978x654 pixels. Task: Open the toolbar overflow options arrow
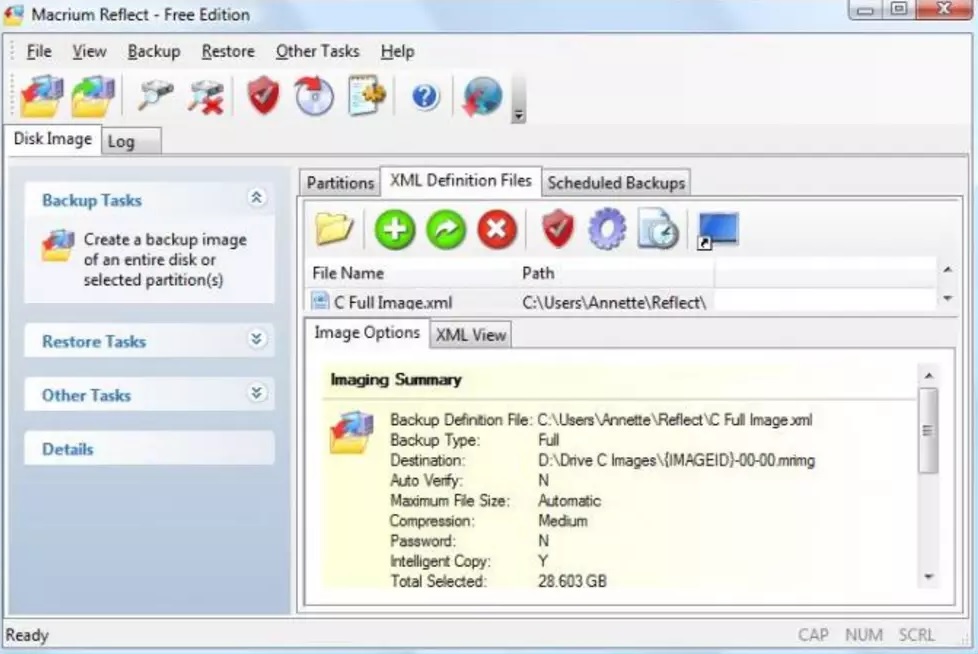tap(518, 115)
